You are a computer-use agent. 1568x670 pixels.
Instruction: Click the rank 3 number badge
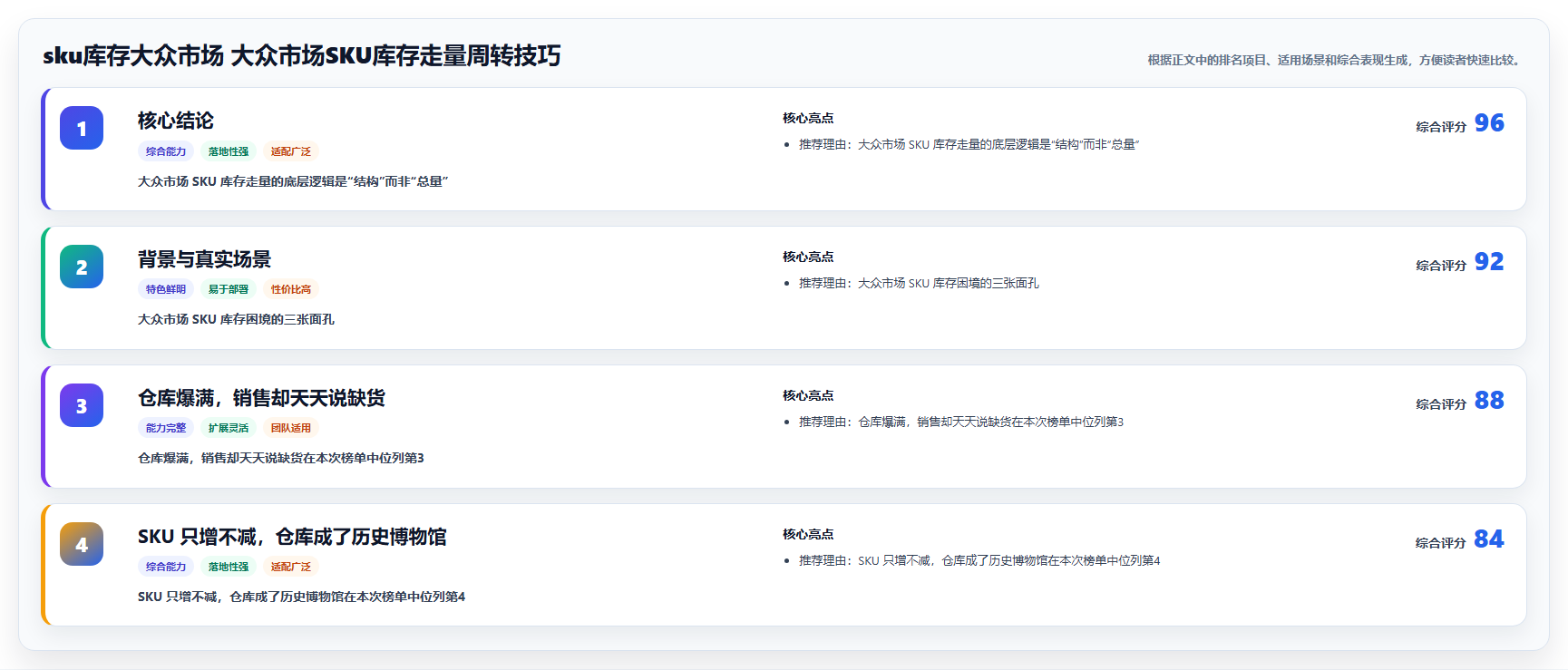82,405
